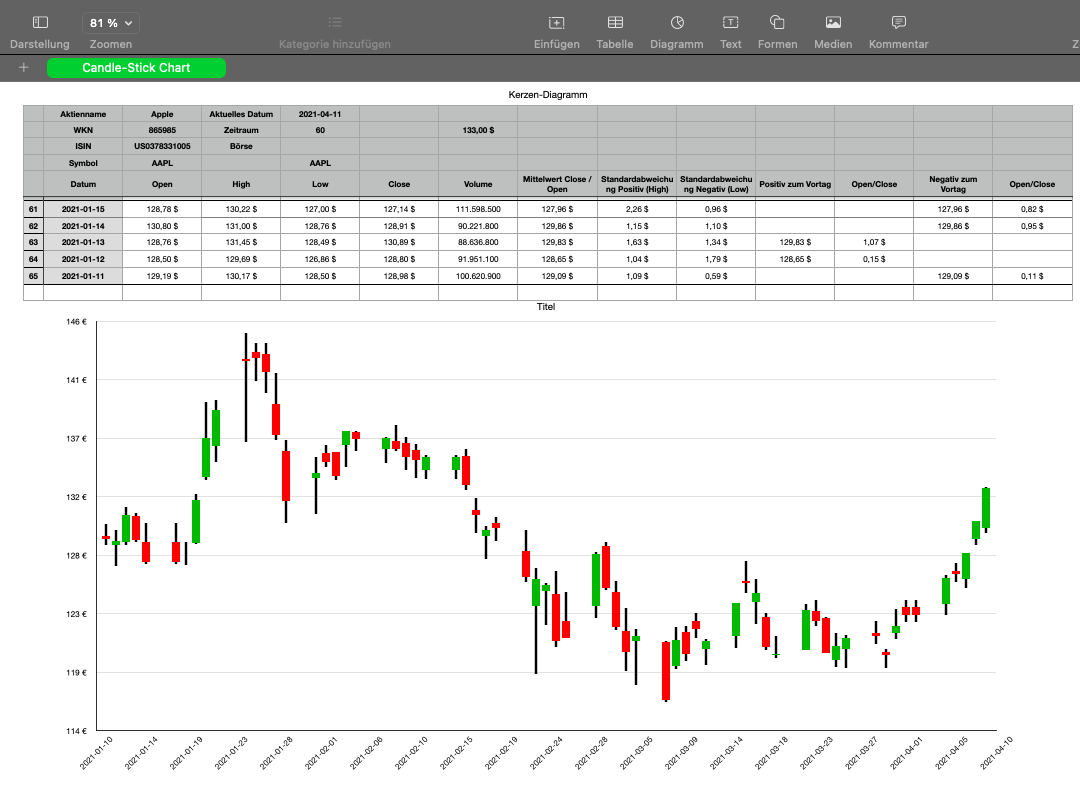Open the Formen shapes library
The height and width of the screenshot is (788, 1080).
point(777,22)
